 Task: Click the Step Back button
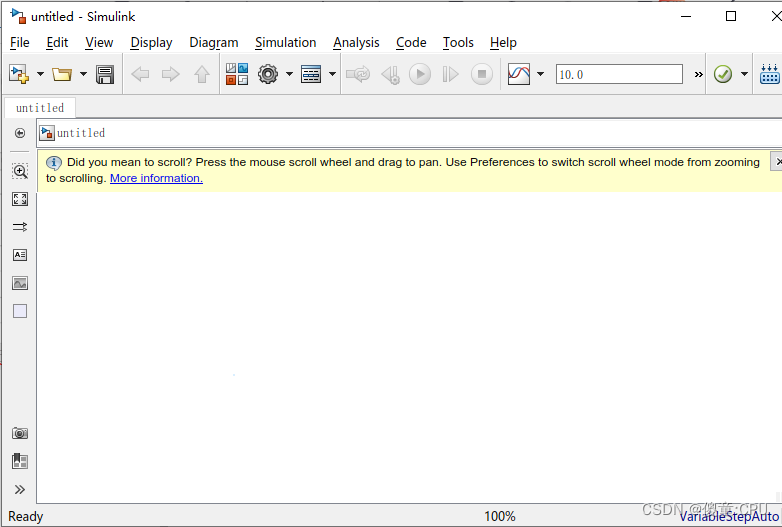[390, 74]
